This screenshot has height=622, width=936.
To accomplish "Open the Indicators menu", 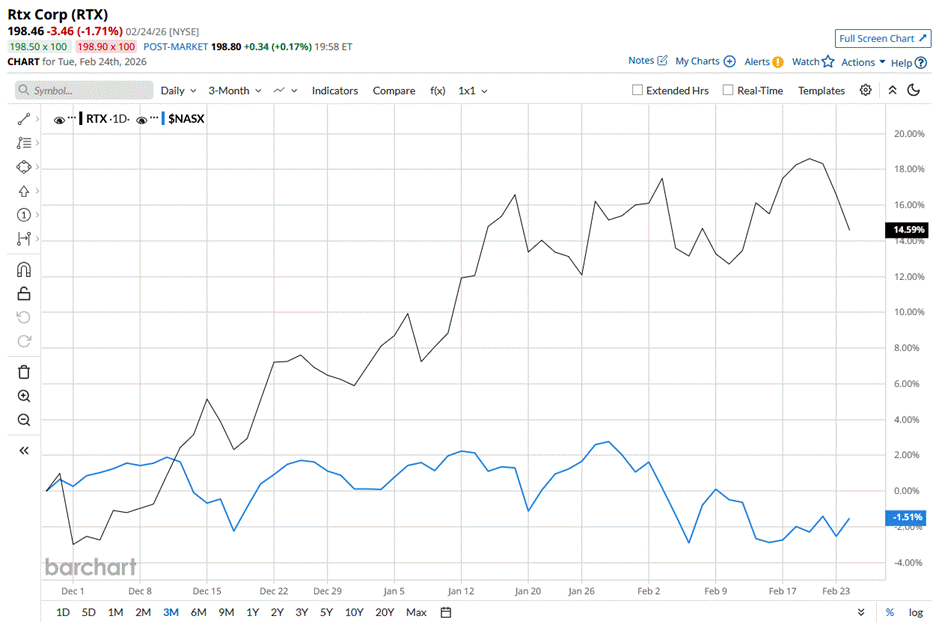I will point(334,90).
